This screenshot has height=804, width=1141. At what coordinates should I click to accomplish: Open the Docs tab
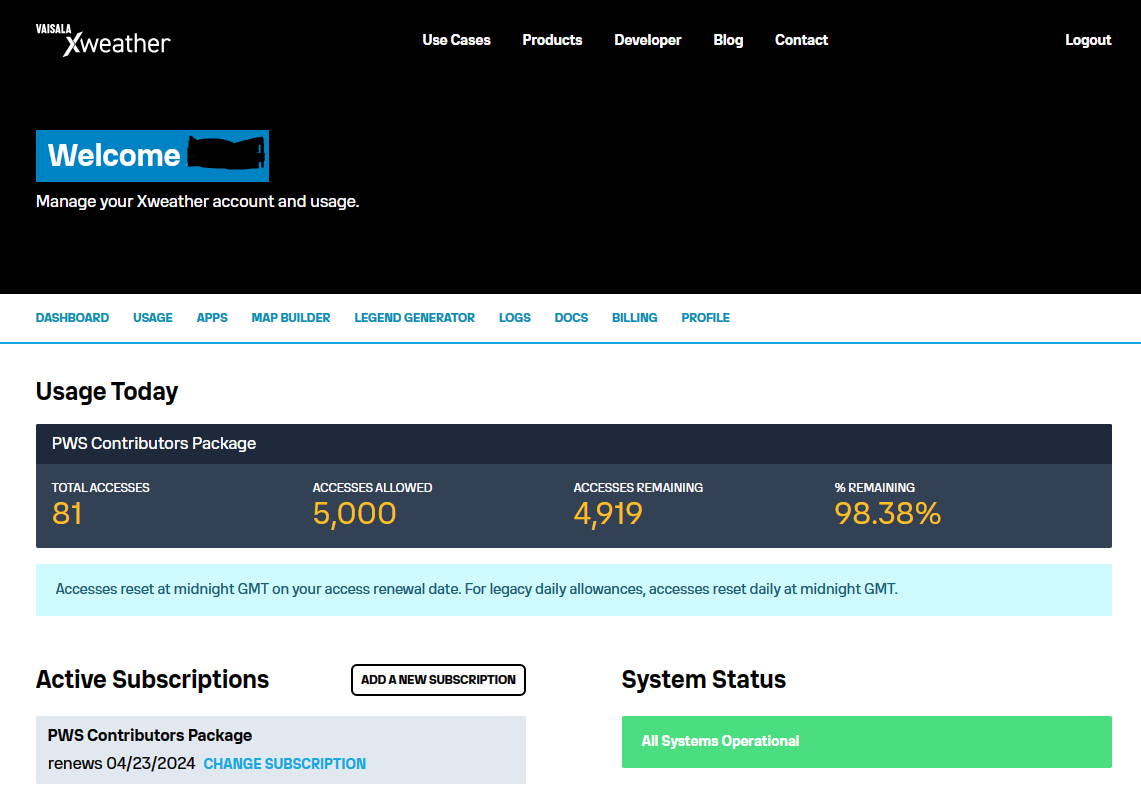pos(571,318)
